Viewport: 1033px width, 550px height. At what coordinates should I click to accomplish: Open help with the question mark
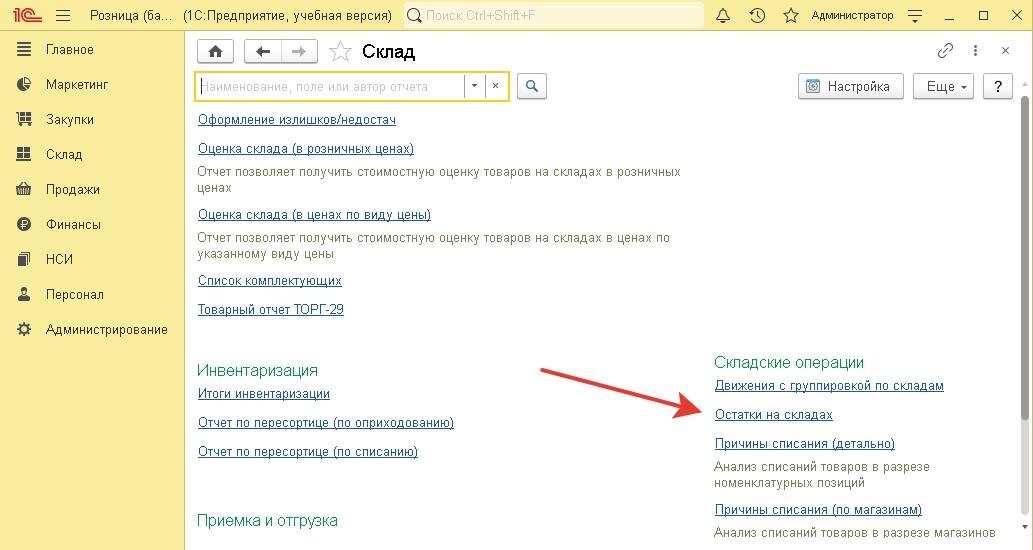point(997,86)
